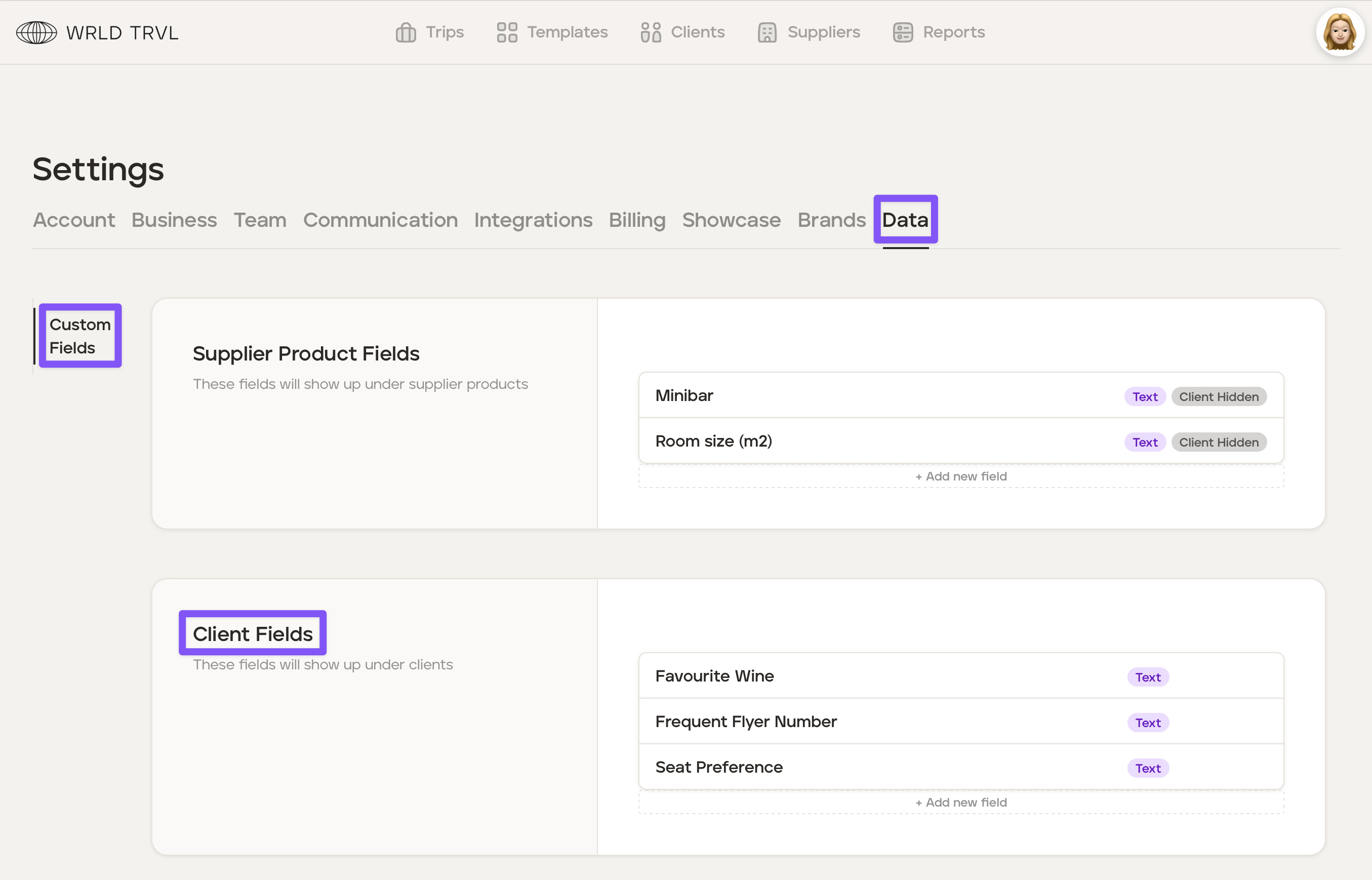This screenshot has width=1372, height=880.
Task: Open the Business settings tab
Action: (x=174, y=220)
